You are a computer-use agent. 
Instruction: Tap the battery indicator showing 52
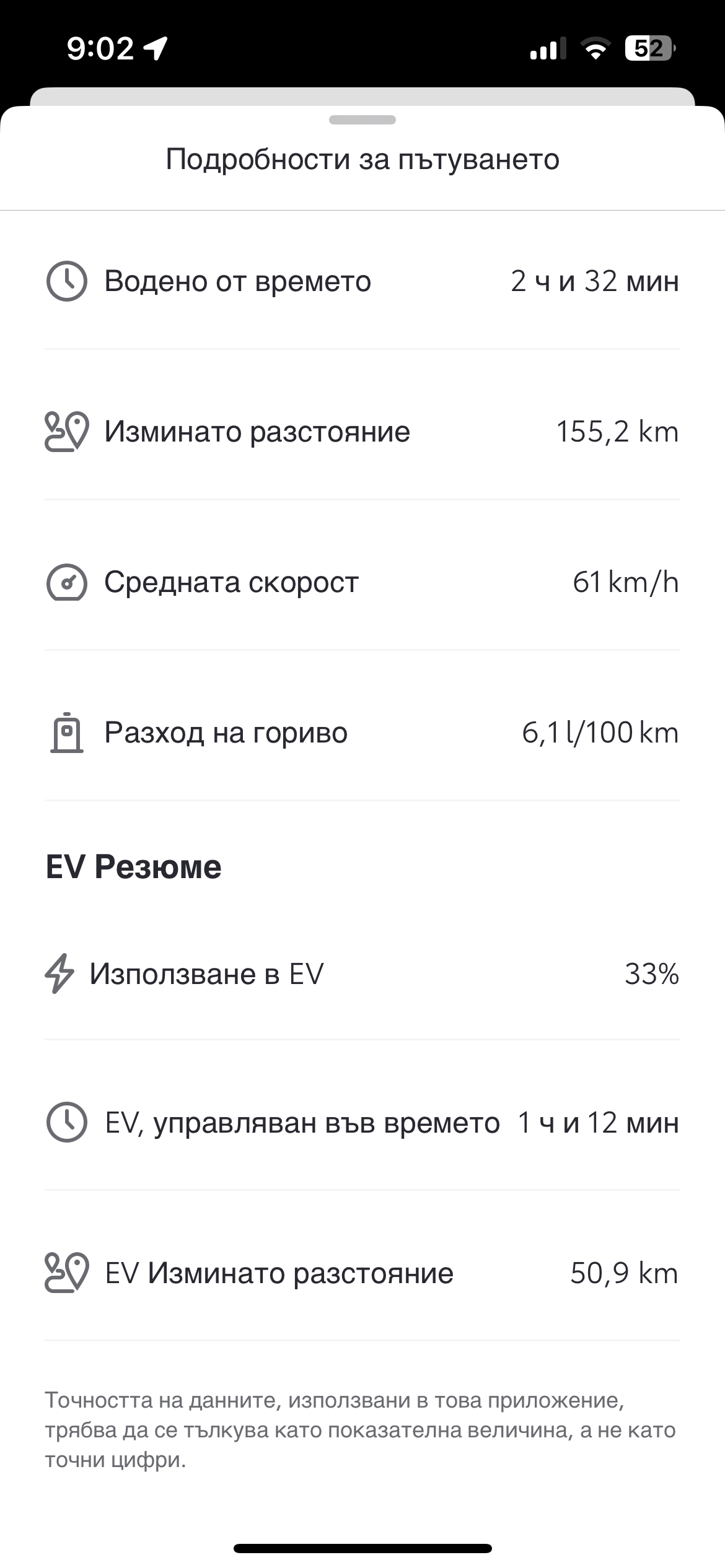click(x=649, y=48)
